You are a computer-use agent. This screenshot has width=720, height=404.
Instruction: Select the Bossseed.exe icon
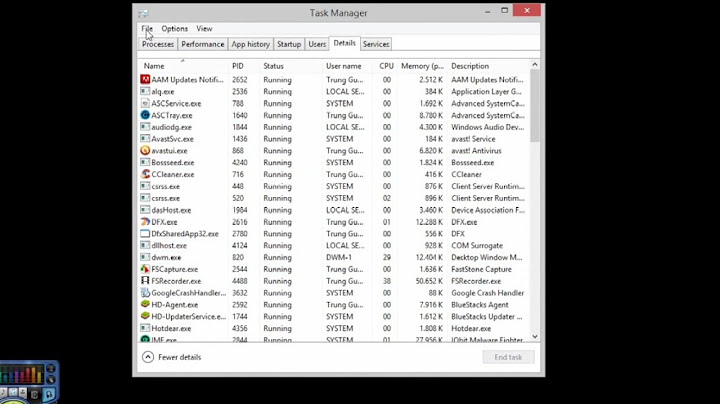pos(145,162)
